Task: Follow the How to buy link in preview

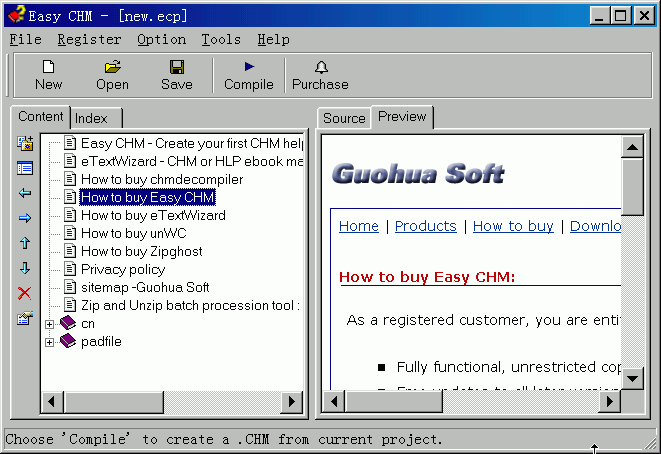Action: tap(513, 226)
